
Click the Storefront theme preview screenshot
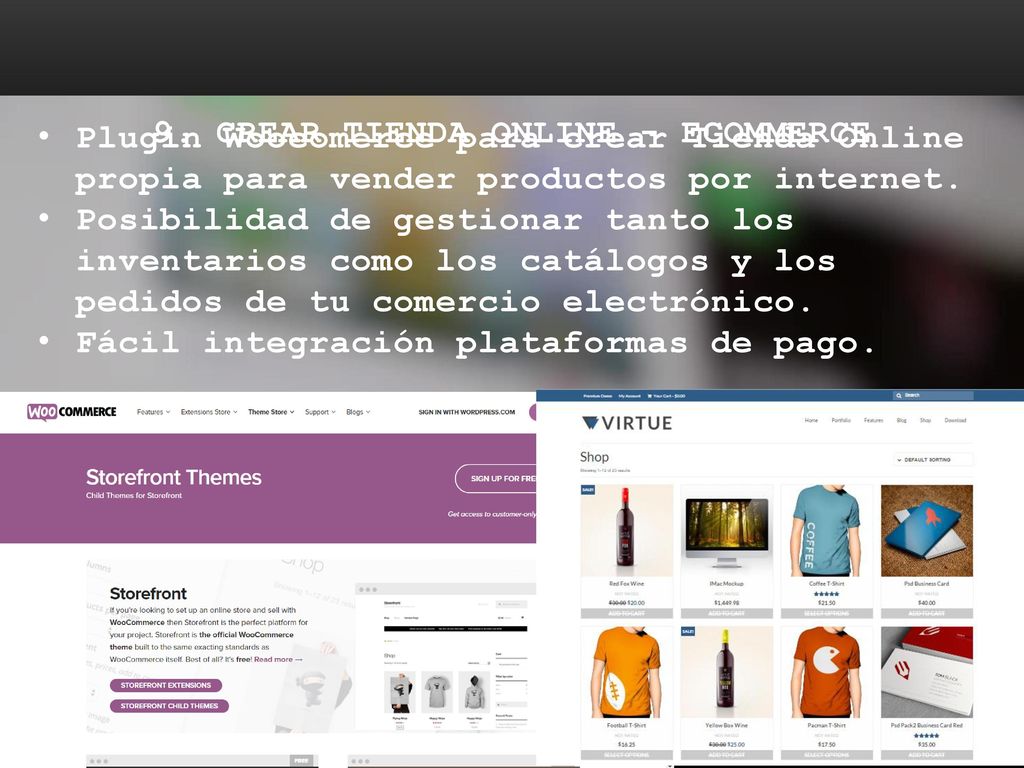[445, 658]
